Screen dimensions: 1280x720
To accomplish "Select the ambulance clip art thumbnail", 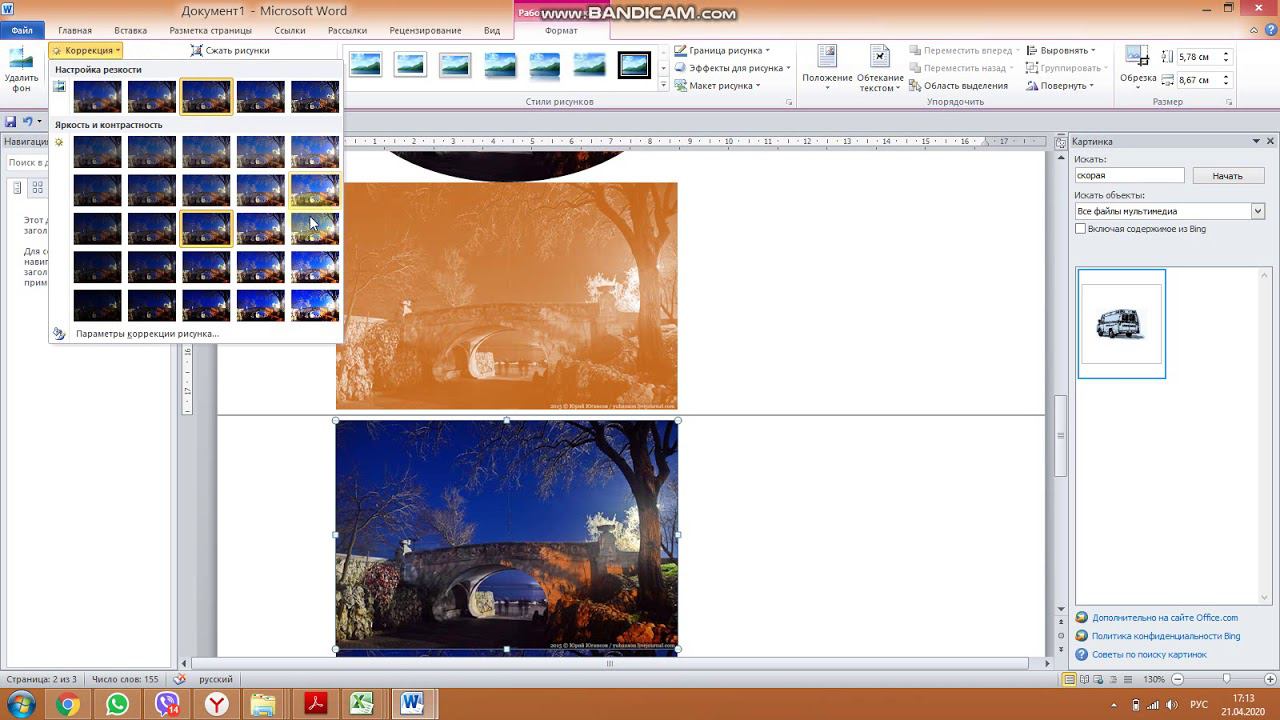I will pyautogui.click(x=1121, y=323).
